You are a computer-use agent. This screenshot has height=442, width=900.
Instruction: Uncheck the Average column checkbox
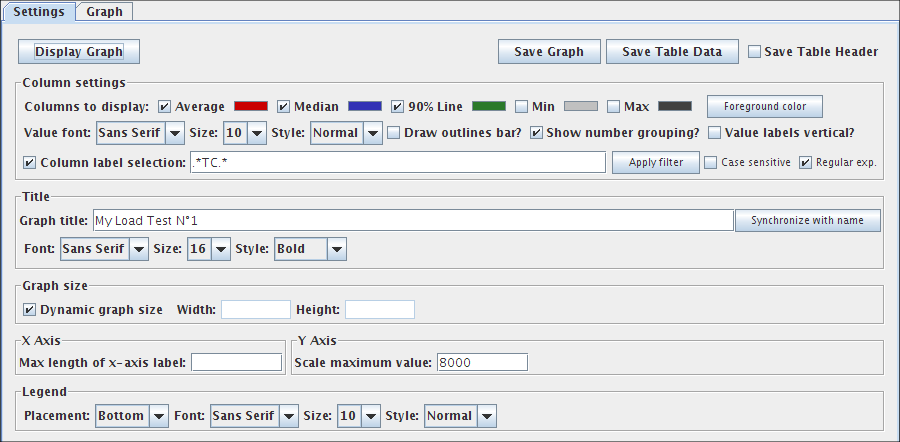pyautogui.click(x=165, y=106)
